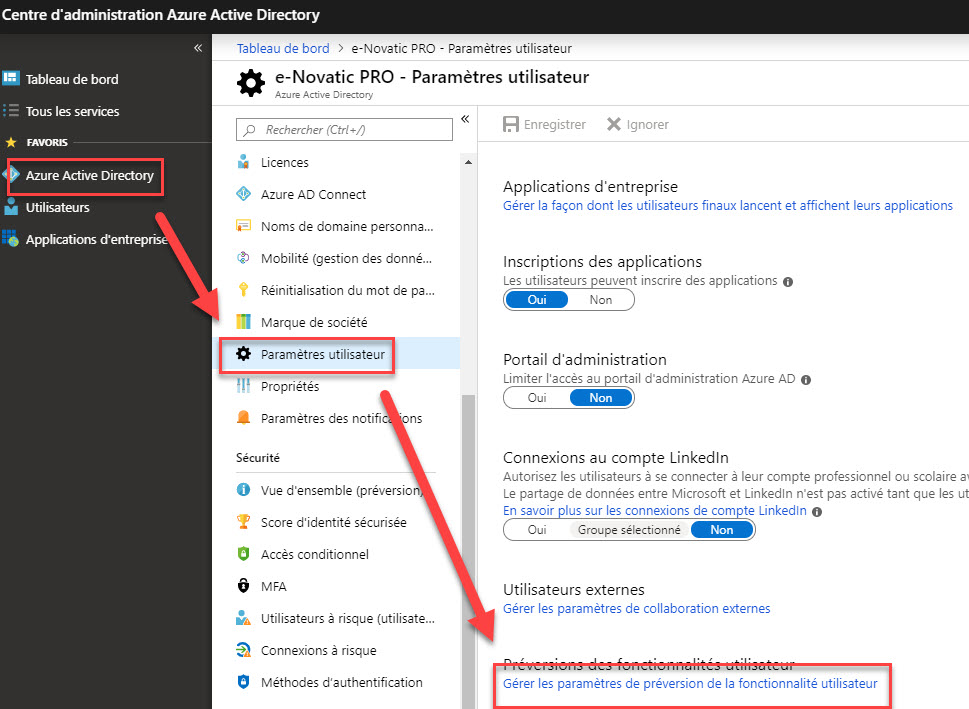Click the Ignorer X icon
This screenshot has height=709, width=969.
coord(613,124)
